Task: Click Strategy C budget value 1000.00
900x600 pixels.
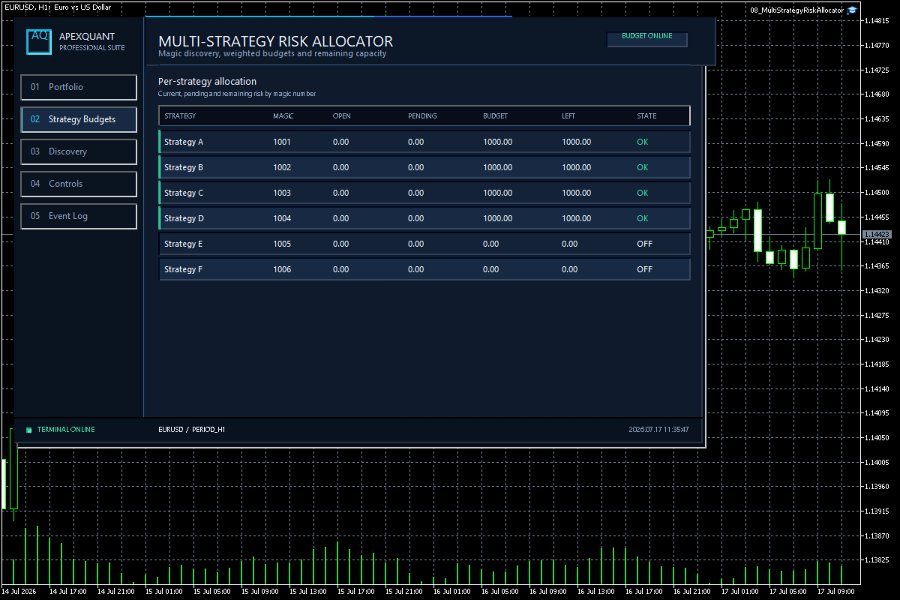Action: point(498,193)
